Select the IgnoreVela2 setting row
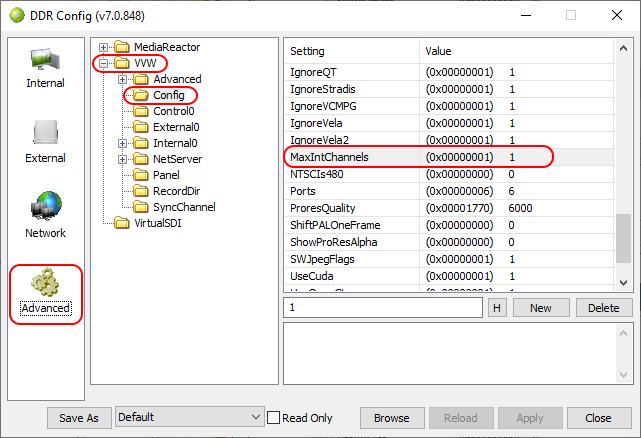Image resolution: width=641 pixels, height=438 pixels. (x=449, y=140)
